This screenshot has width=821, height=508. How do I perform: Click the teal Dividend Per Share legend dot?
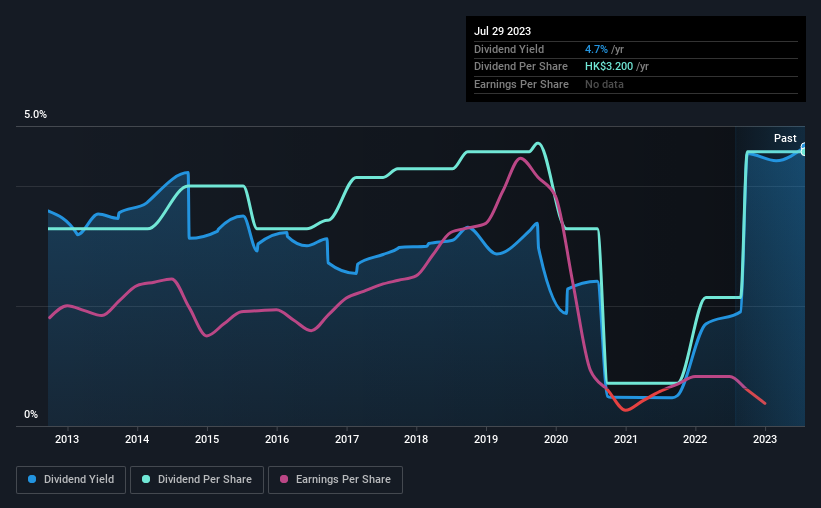(146, 479)
